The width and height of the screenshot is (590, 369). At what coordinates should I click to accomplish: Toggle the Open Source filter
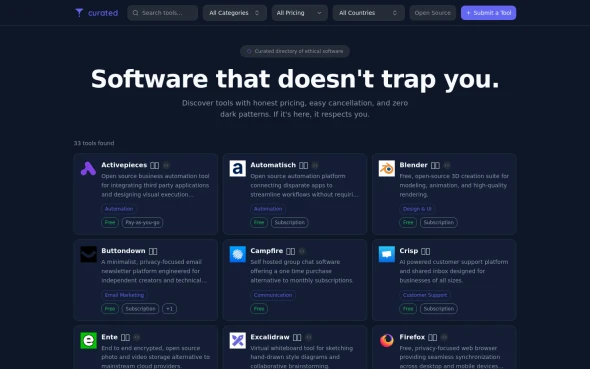[432, 13]
